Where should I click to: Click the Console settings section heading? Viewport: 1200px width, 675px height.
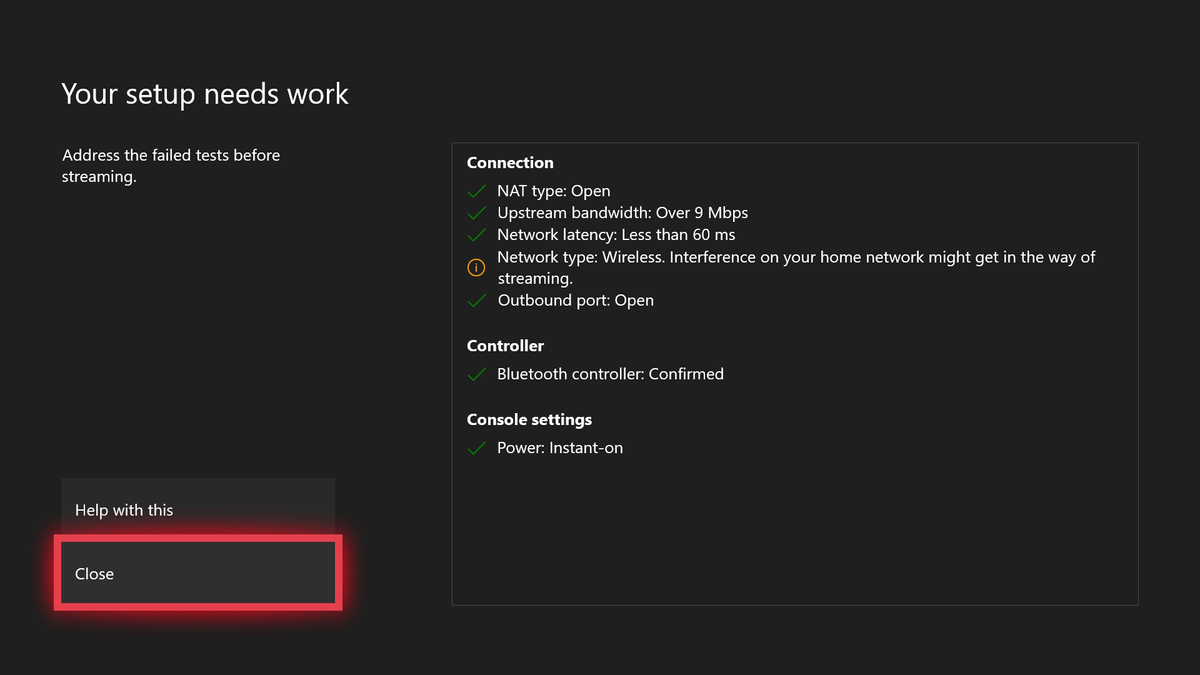(529, 419)
